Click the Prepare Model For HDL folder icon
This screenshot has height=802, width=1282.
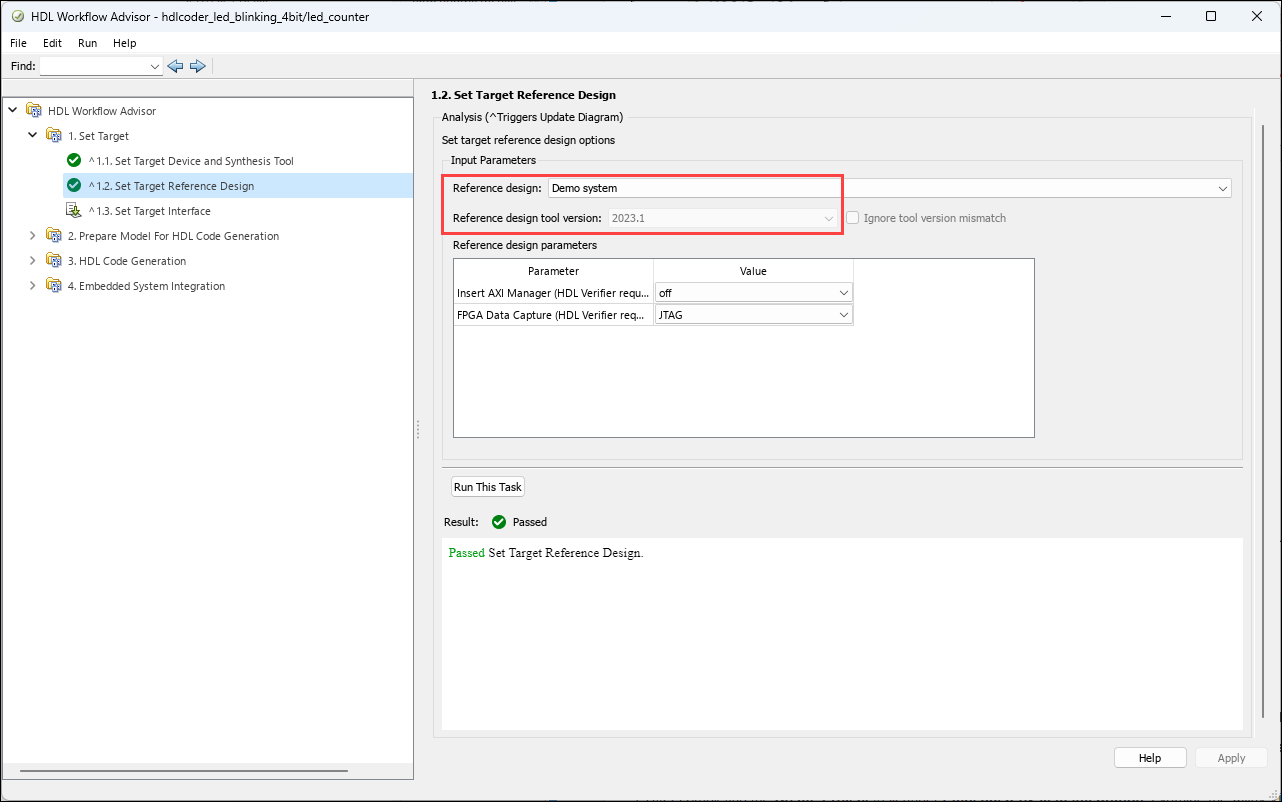(x=54, y=236)
